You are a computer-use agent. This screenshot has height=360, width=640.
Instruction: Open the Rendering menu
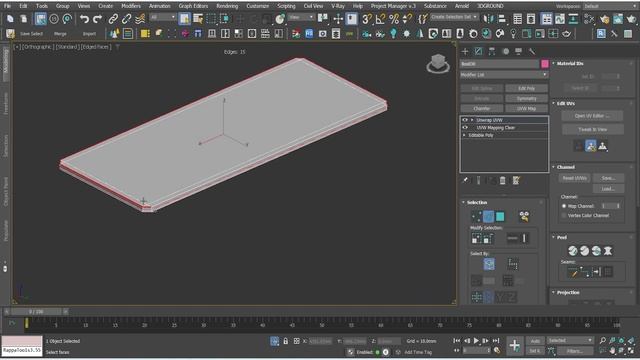point(227,6)
